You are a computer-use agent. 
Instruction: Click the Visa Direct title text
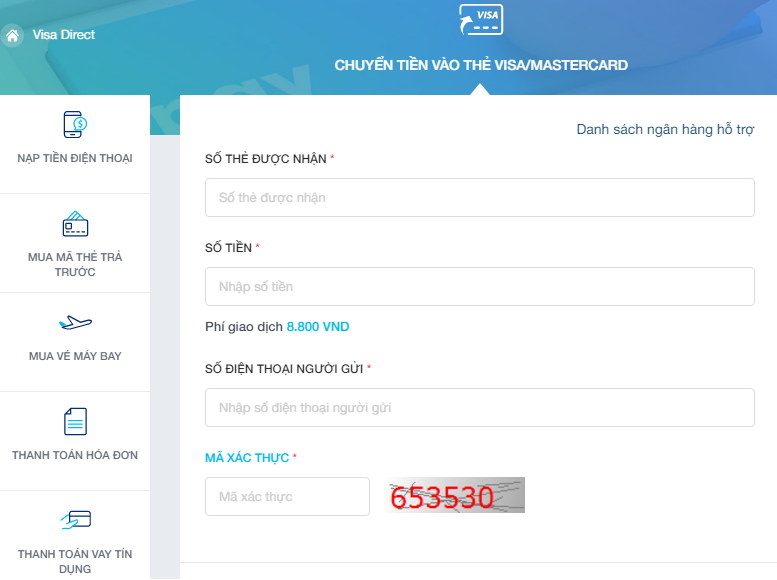pos(63,35)
